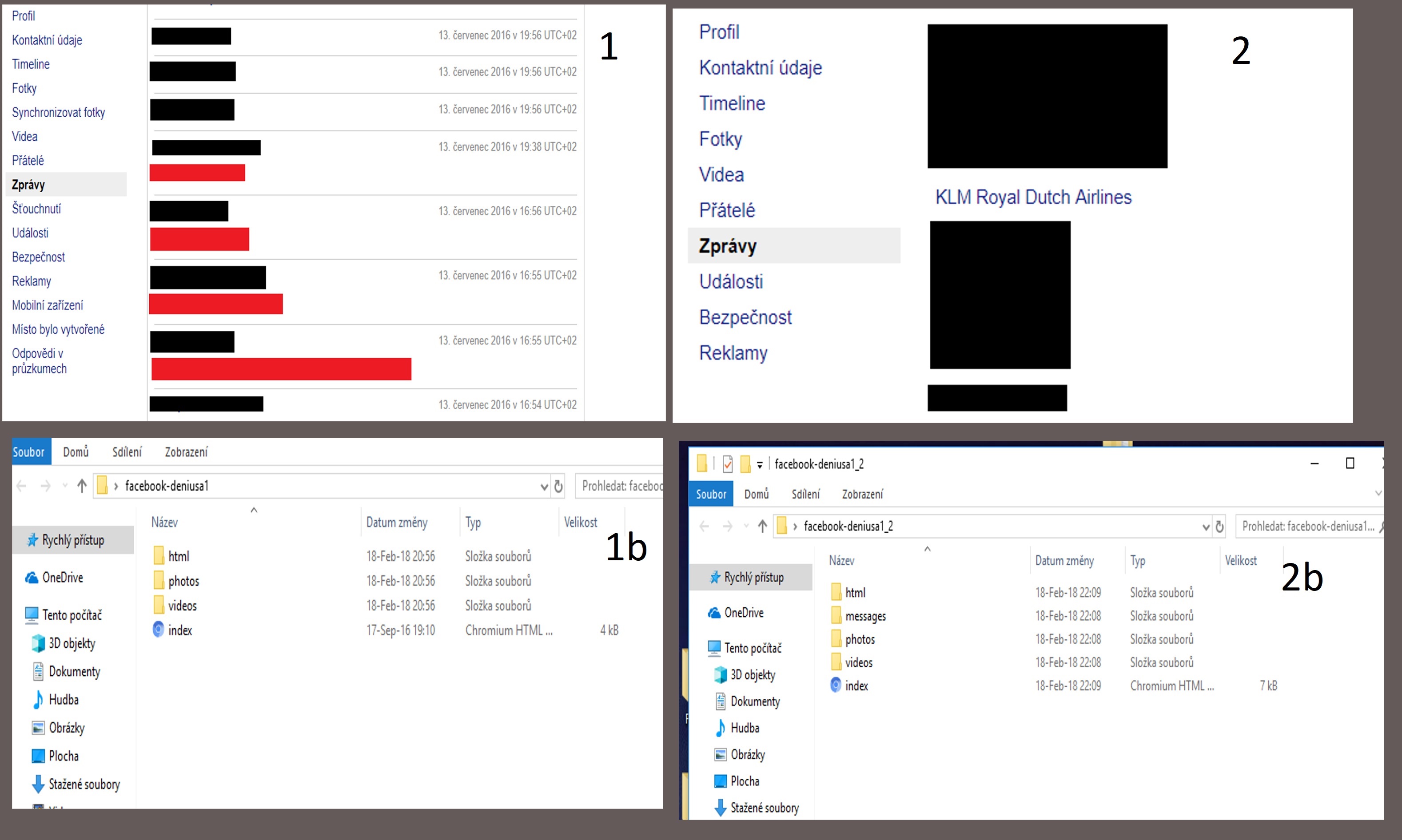The width and height of the screenshot is (1402, 840).
Task: Open Sdílení tab in facebook-deniusa1_2 window
Action: (x=805, y=494)
